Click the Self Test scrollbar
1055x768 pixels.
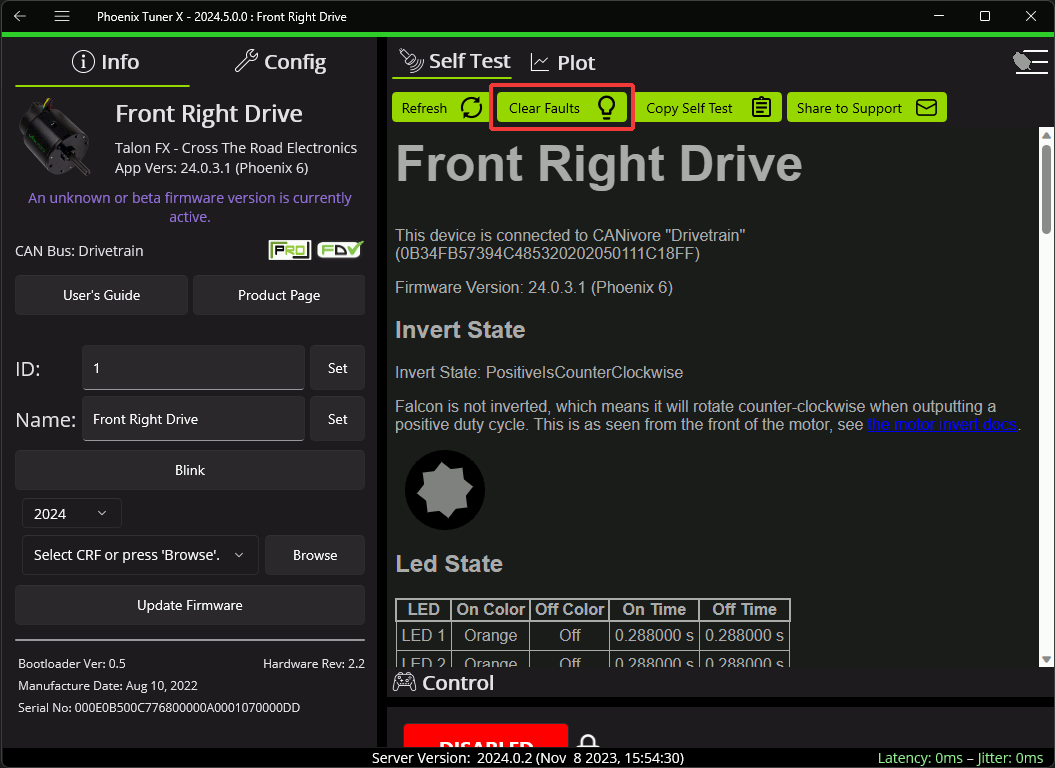point(1046,188)
